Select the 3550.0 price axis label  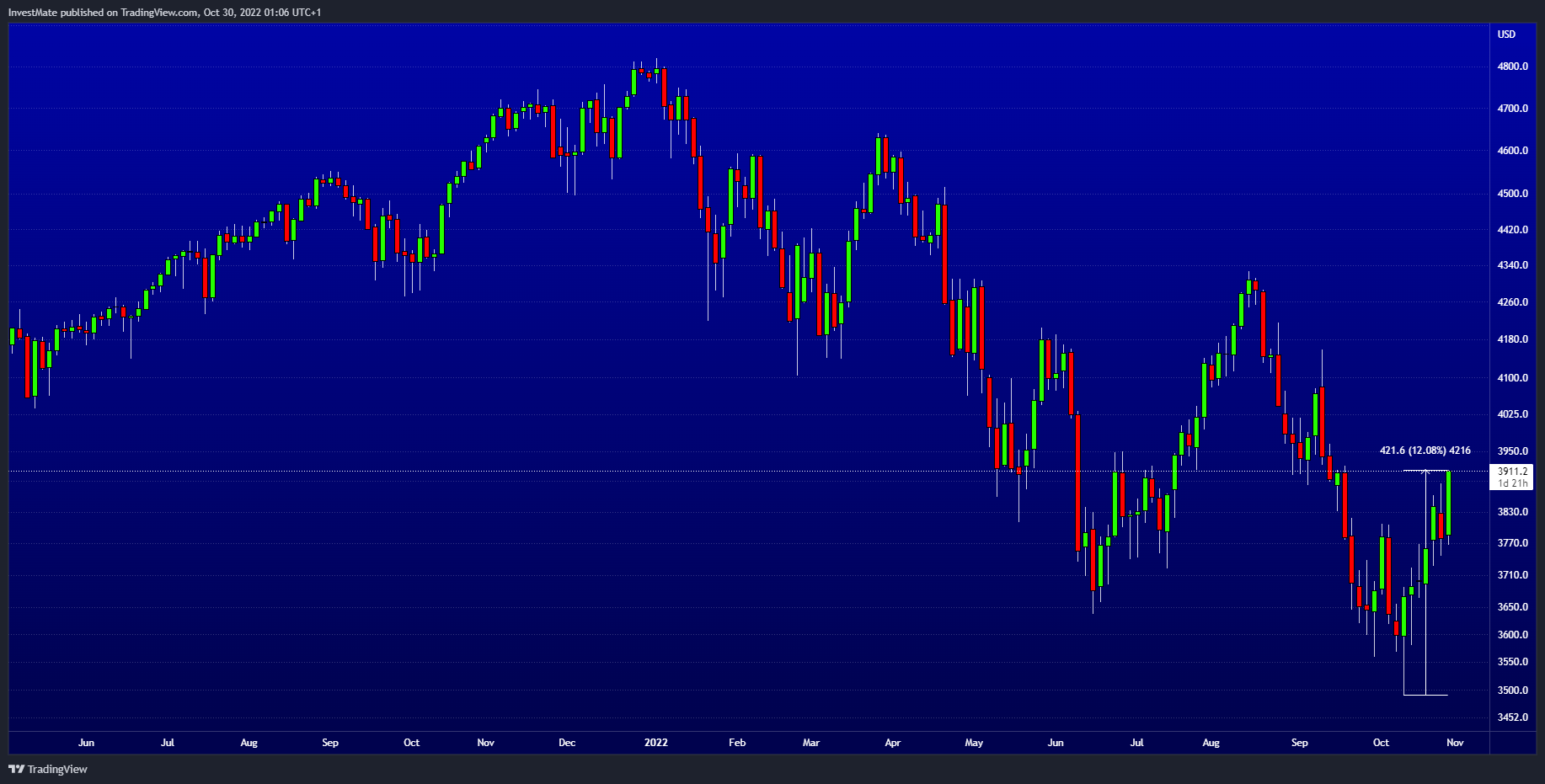pos(1513,662)
